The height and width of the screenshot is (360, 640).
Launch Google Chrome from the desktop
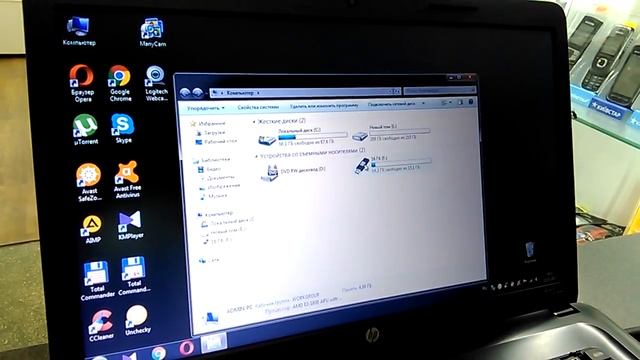click(120, 83)
